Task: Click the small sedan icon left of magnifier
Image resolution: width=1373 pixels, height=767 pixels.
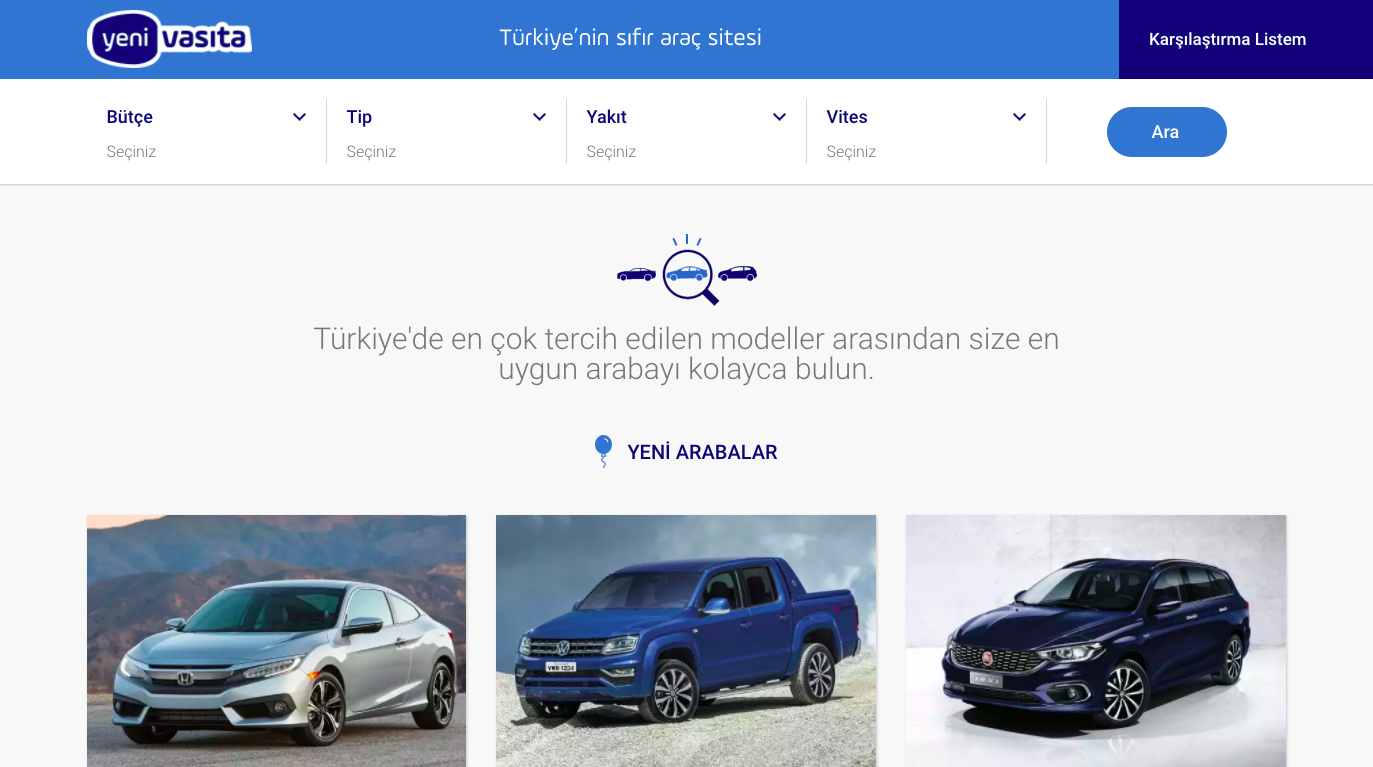Action: [x=636, y=274]
